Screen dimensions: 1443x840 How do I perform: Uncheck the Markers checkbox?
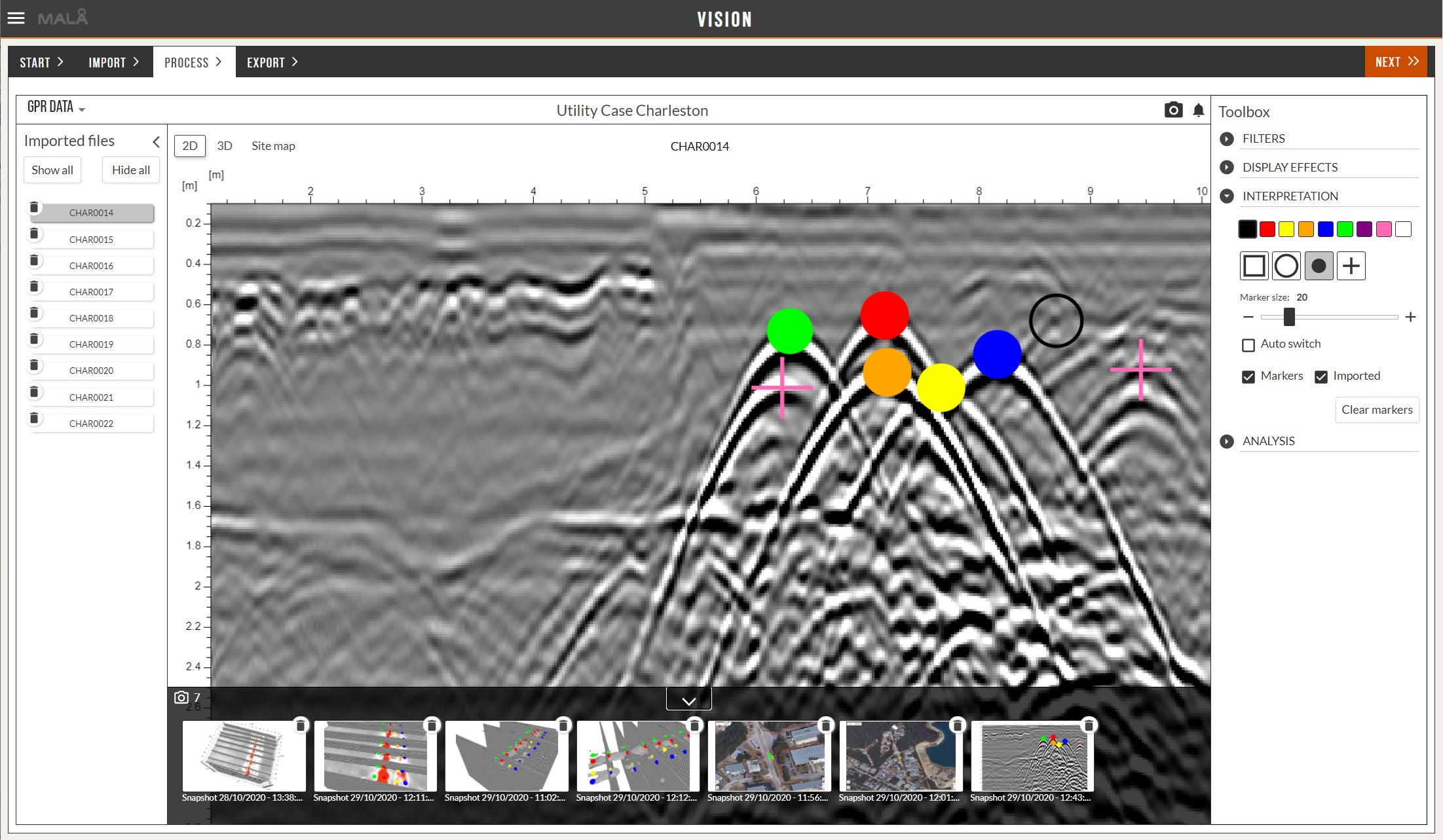tap(1248, 376)
